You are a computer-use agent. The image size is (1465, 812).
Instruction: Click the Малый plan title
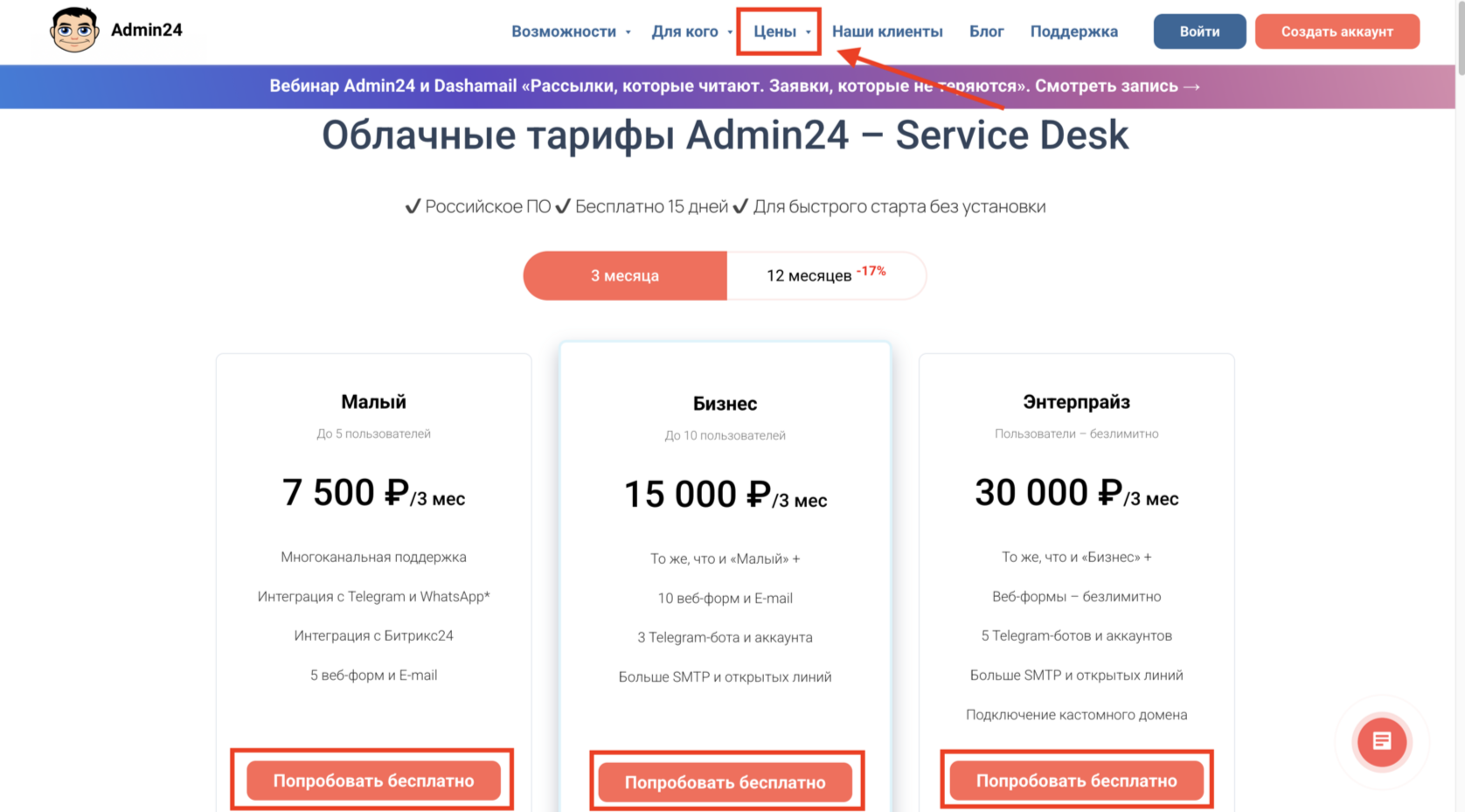(373, 402)
